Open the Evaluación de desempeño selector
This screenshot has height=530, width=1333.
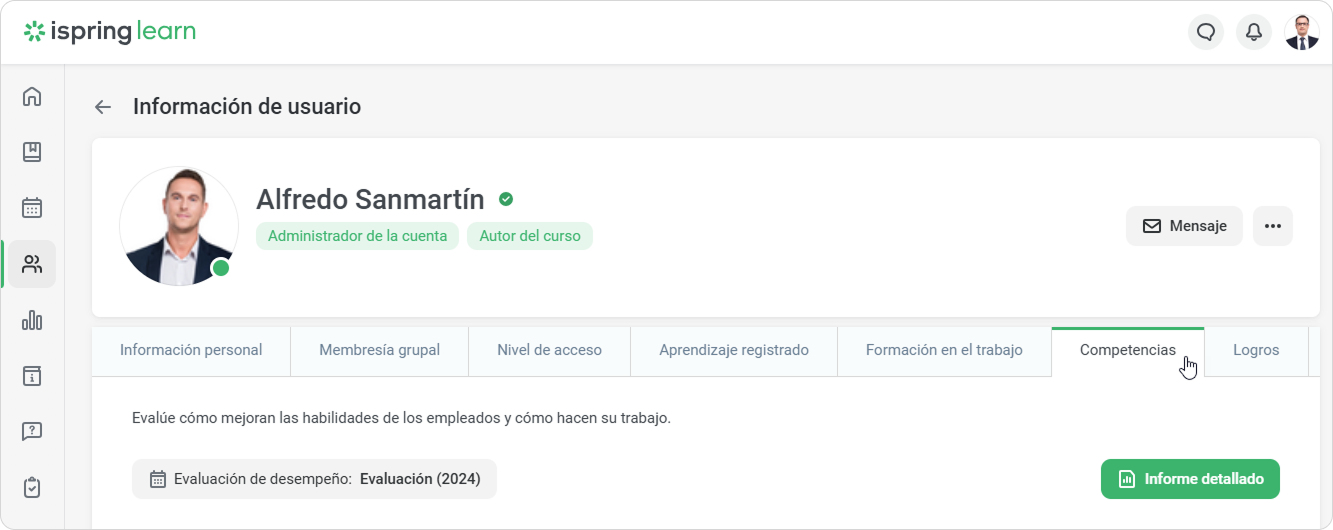314,479
